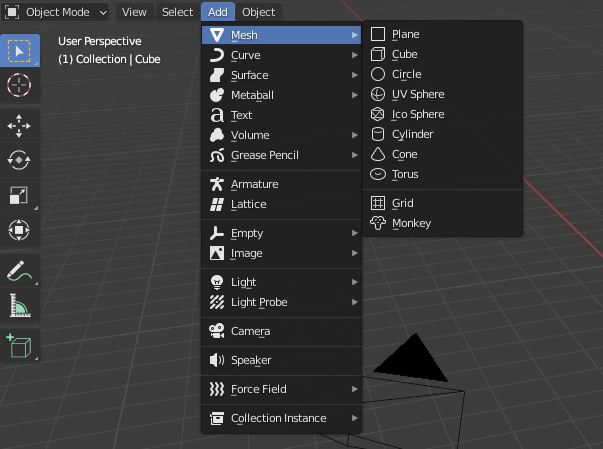This screenshot has width=603, height=449.
Task: Add an Armature object
Action: point(282,184)
